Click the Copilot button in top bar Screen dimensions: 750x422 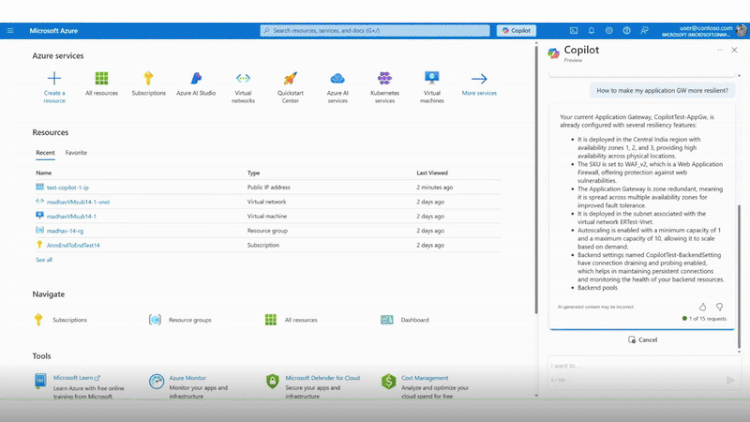(x=516, y=31)
